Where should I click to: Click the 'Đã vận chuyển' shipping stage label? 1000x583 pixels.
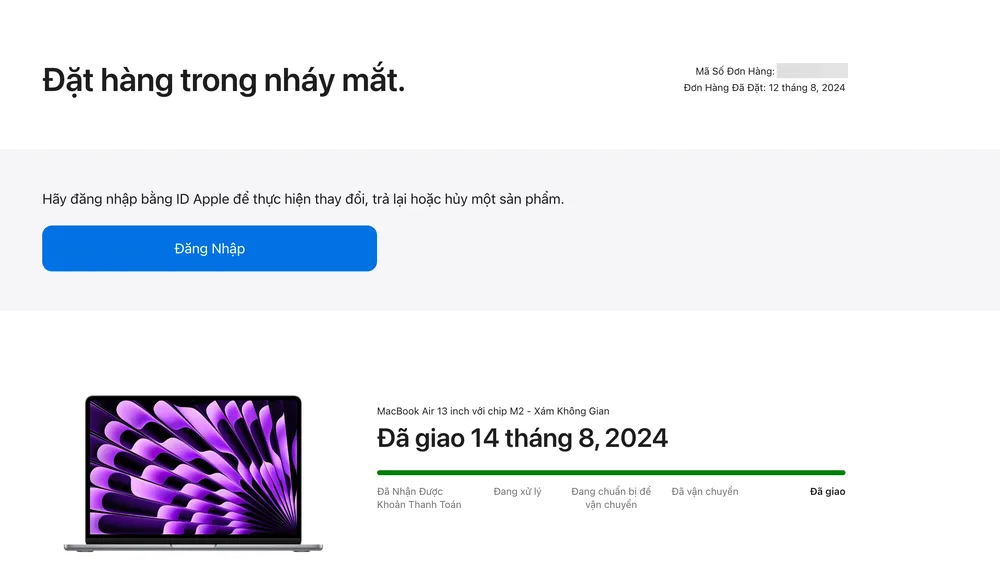[704, 491]
